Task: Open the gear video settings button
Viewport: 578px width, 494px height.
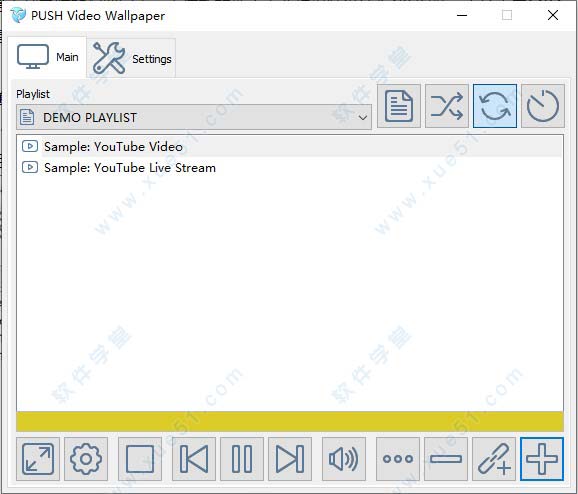Action: point(86,459)
